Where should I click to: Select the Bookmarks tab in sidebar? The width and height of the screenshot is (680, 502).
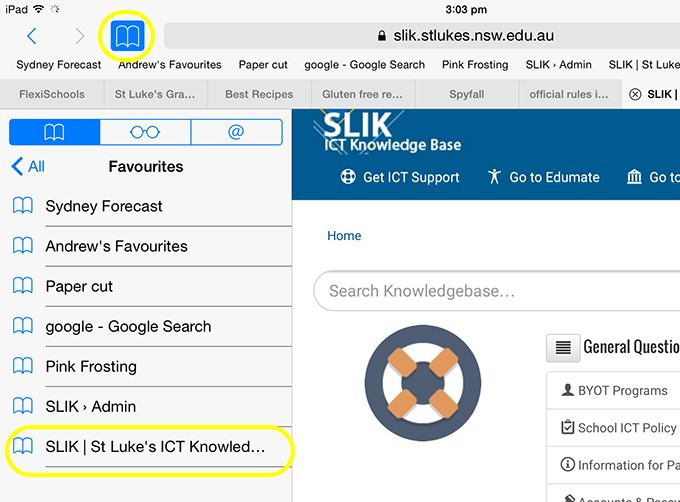click(54, 132)
